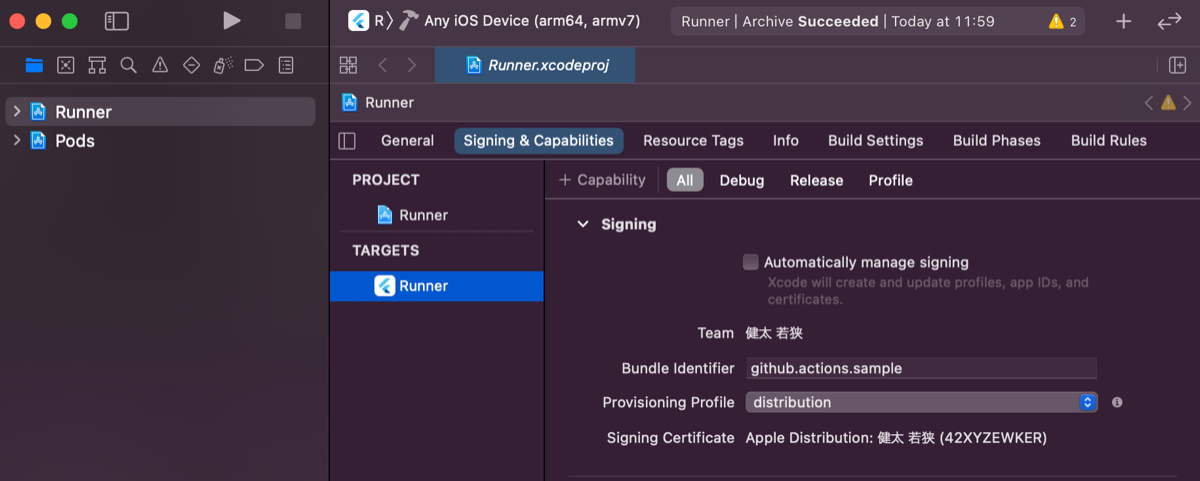Open the Provisioning Profile dropdown
This screenshot has width=1200, height=481.
click(x=921, y=402)
